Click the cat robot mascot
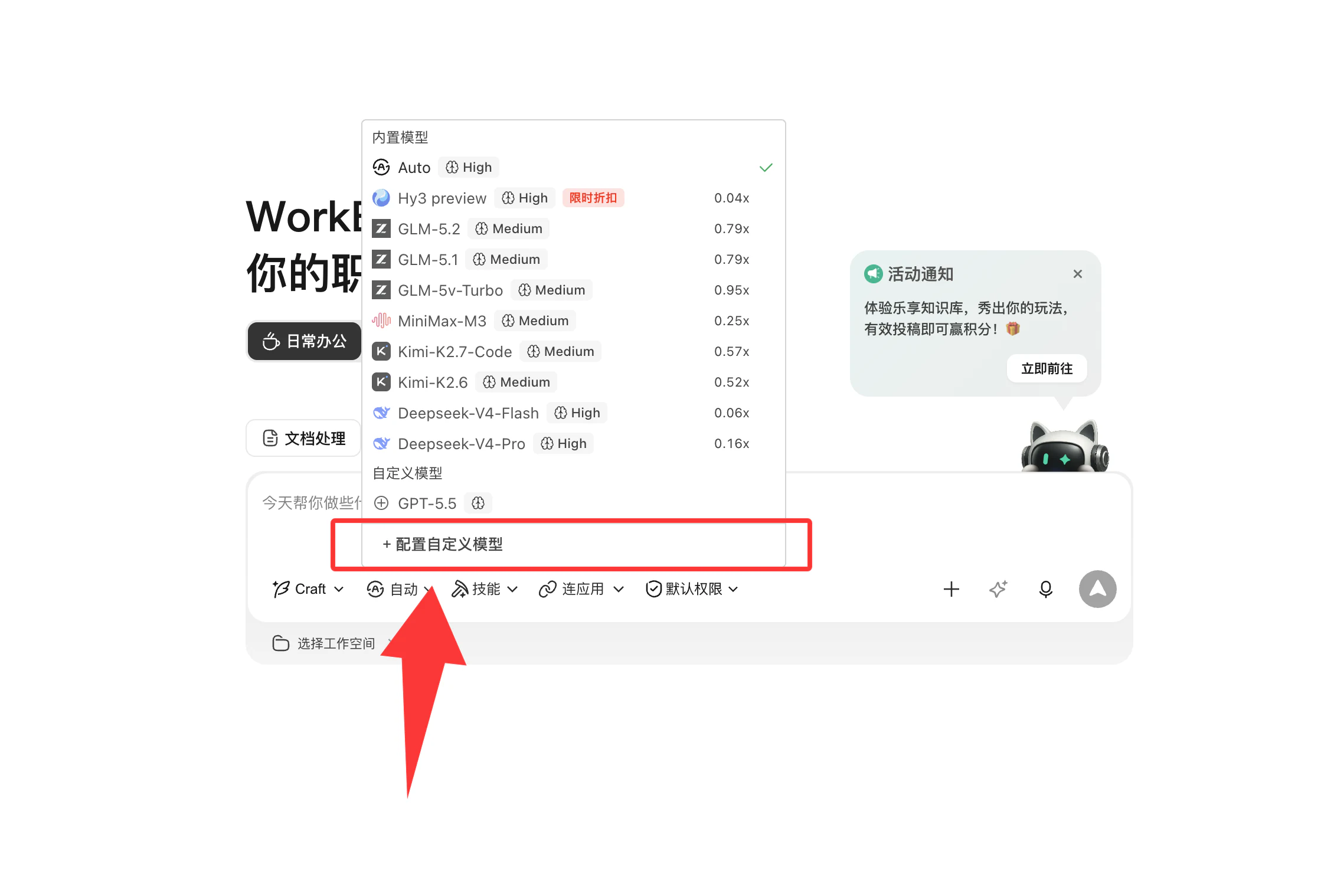This screenshot has height=896, width=1321. pos(1065,446)
